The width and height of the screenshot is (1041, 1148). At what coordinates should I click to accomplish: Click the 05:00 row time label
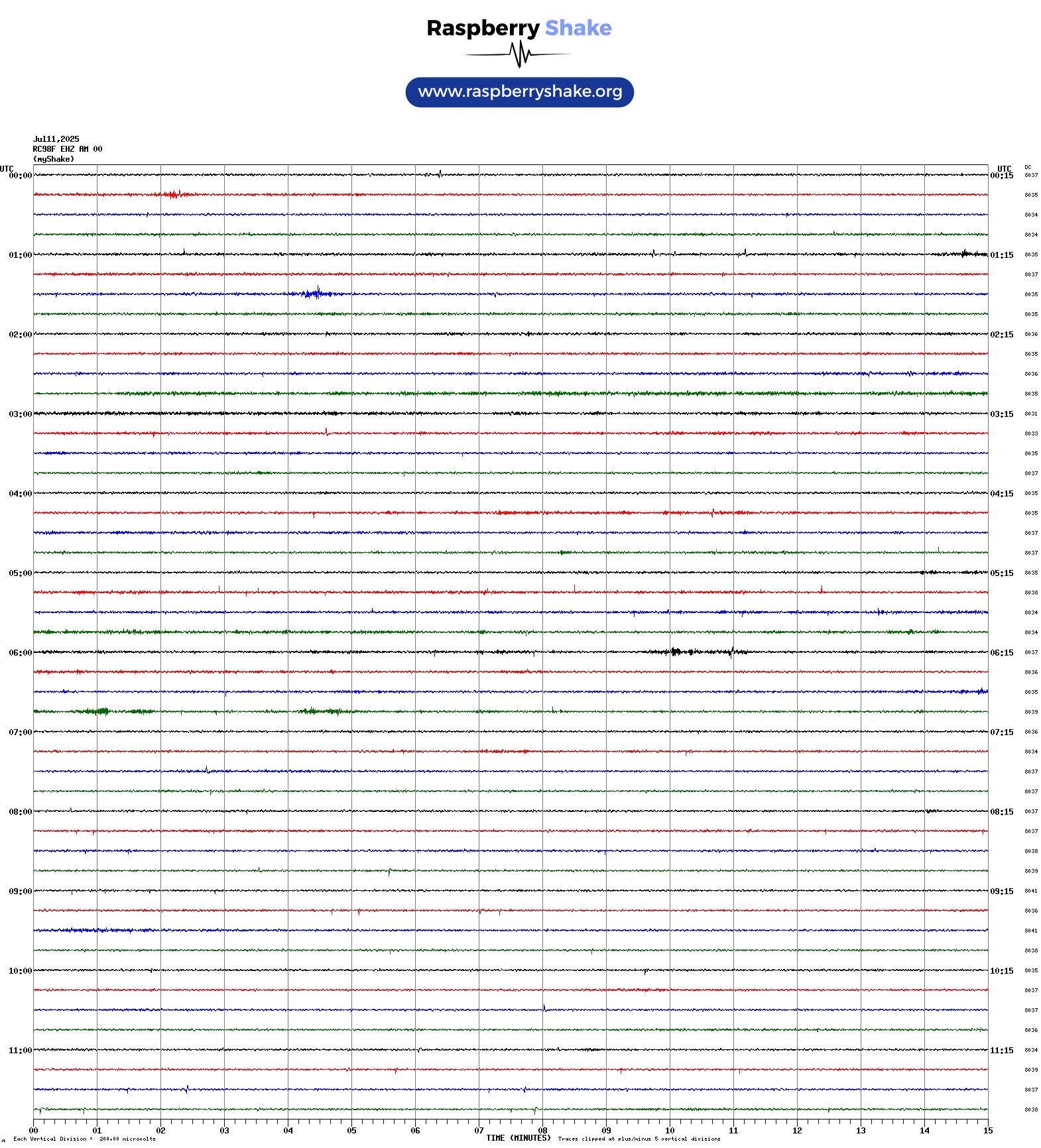20,573
